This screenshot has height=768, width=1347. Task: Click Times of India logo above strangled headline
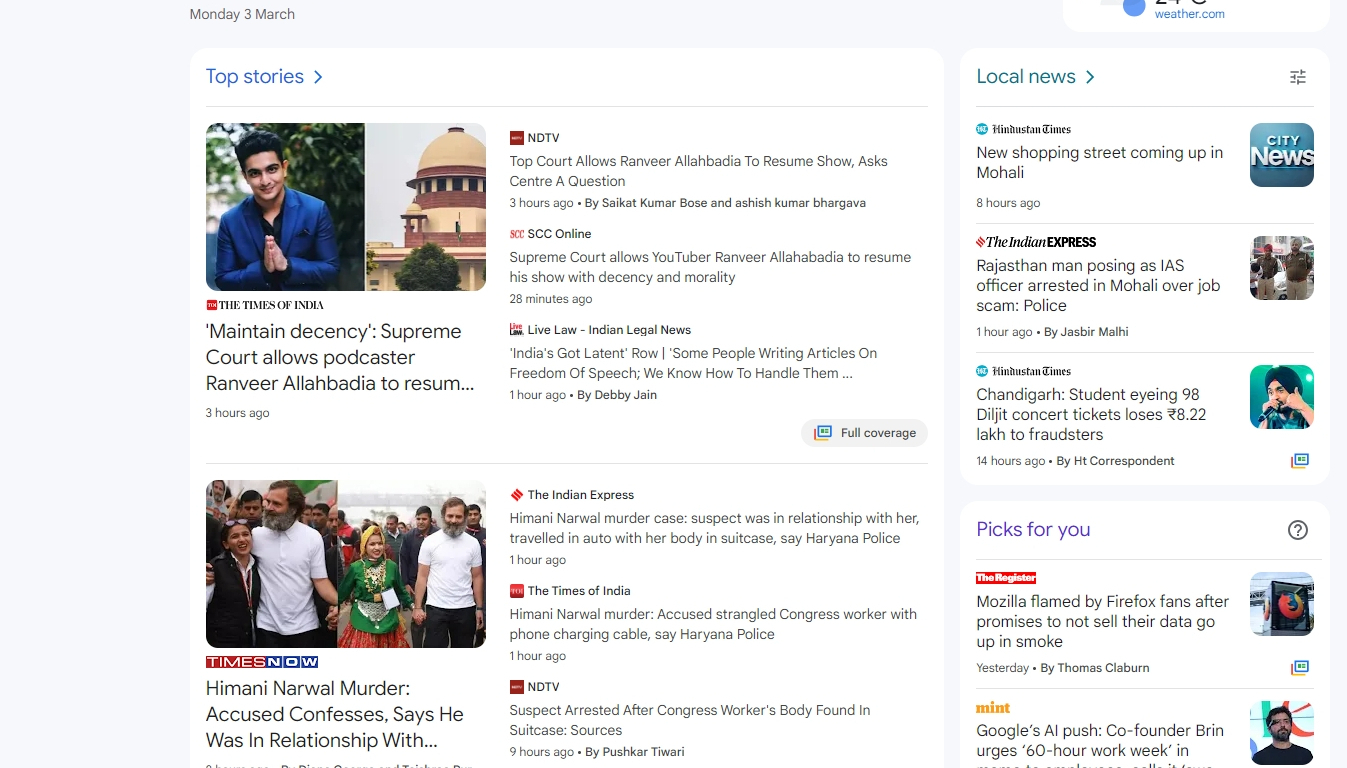coord(517,591)
